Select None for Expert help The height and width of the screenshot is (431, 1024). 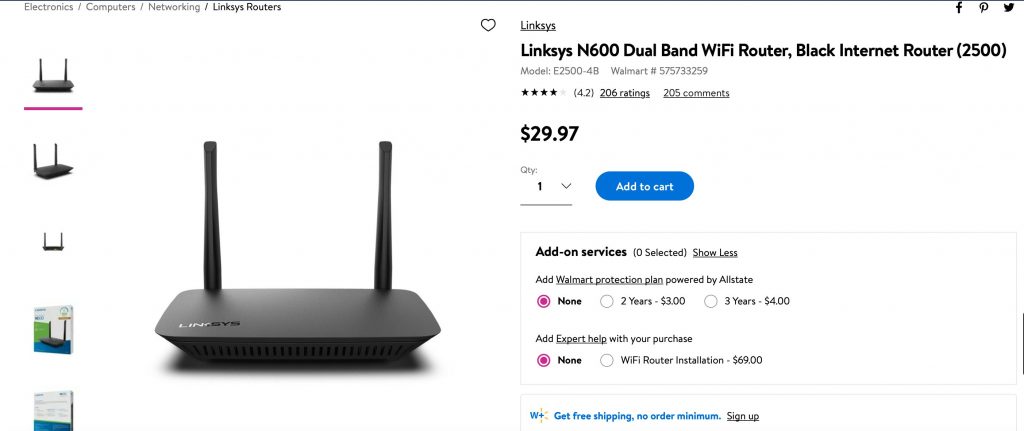544,360
